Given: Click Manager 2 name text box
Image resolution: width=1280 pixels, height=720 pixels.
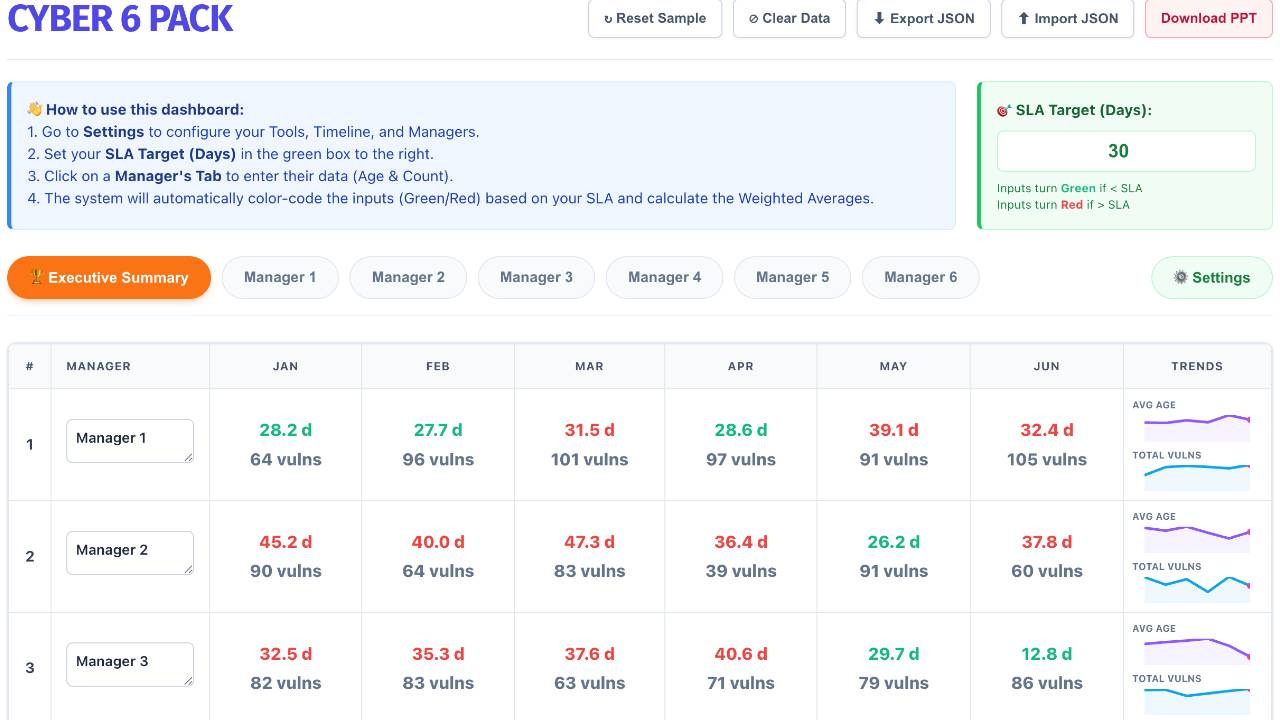Looking at the screenshot, I should [130, 553].
